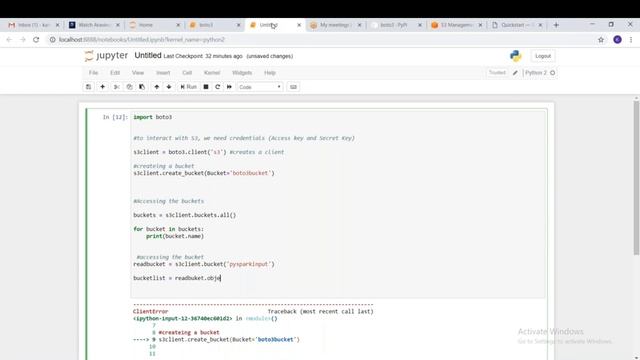640x360 pixels.
Task: Open the Widgets menu
Action: [242, 73]
